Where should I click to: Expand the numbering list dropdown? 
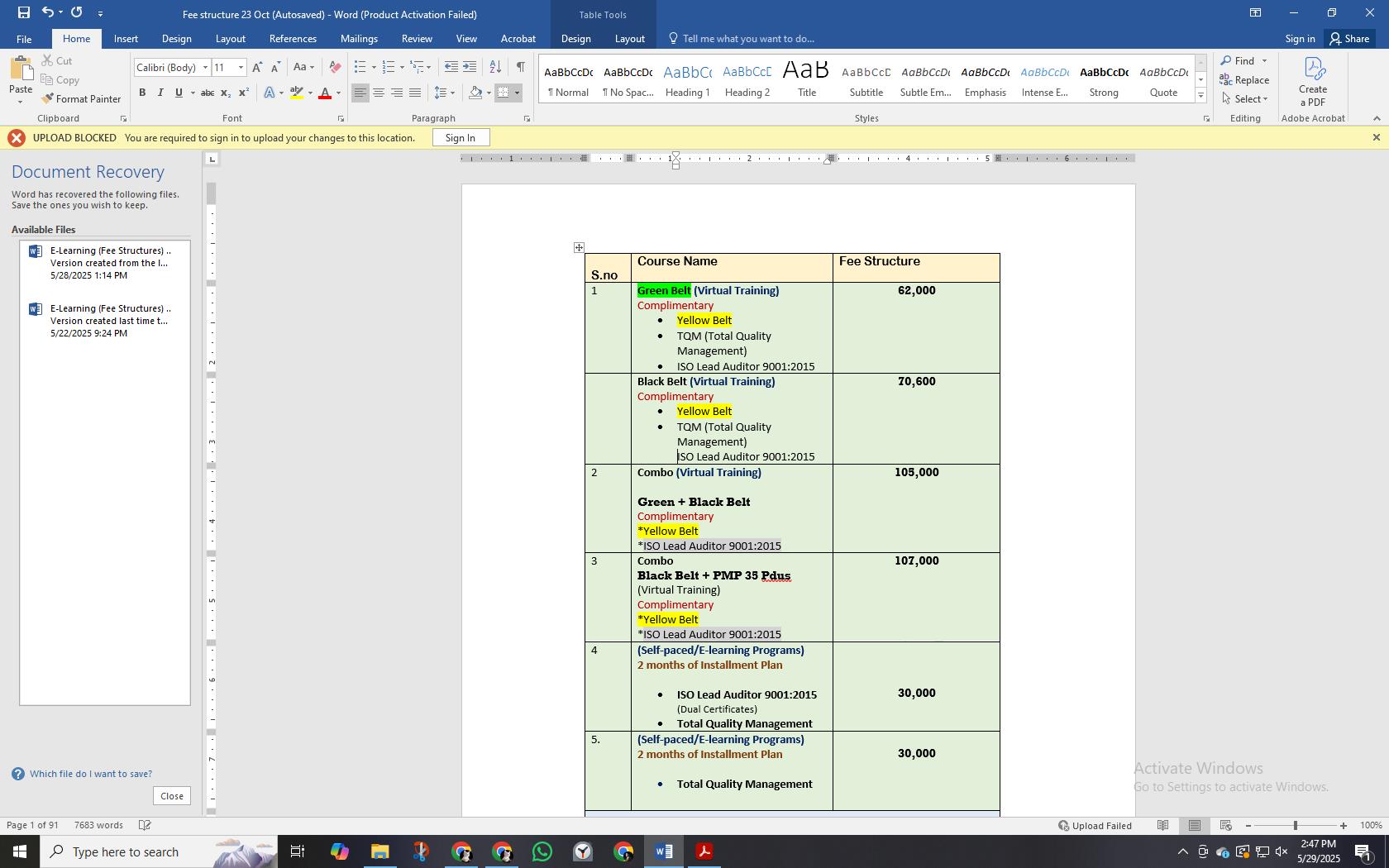pyautogui.click(x=402, y=68)
